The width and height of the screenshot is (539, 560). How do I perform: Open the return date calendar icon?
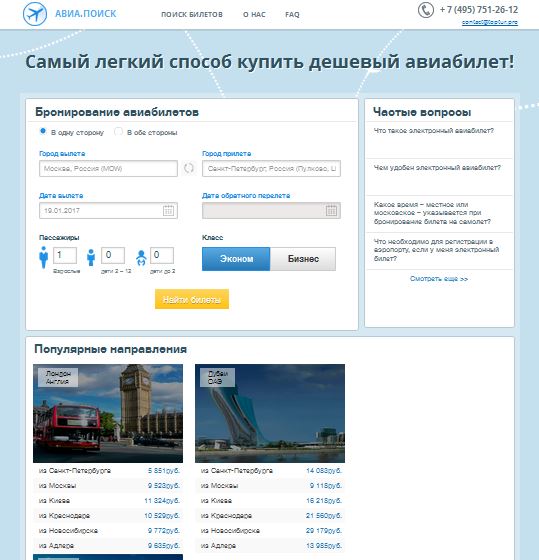click(331, 210)
